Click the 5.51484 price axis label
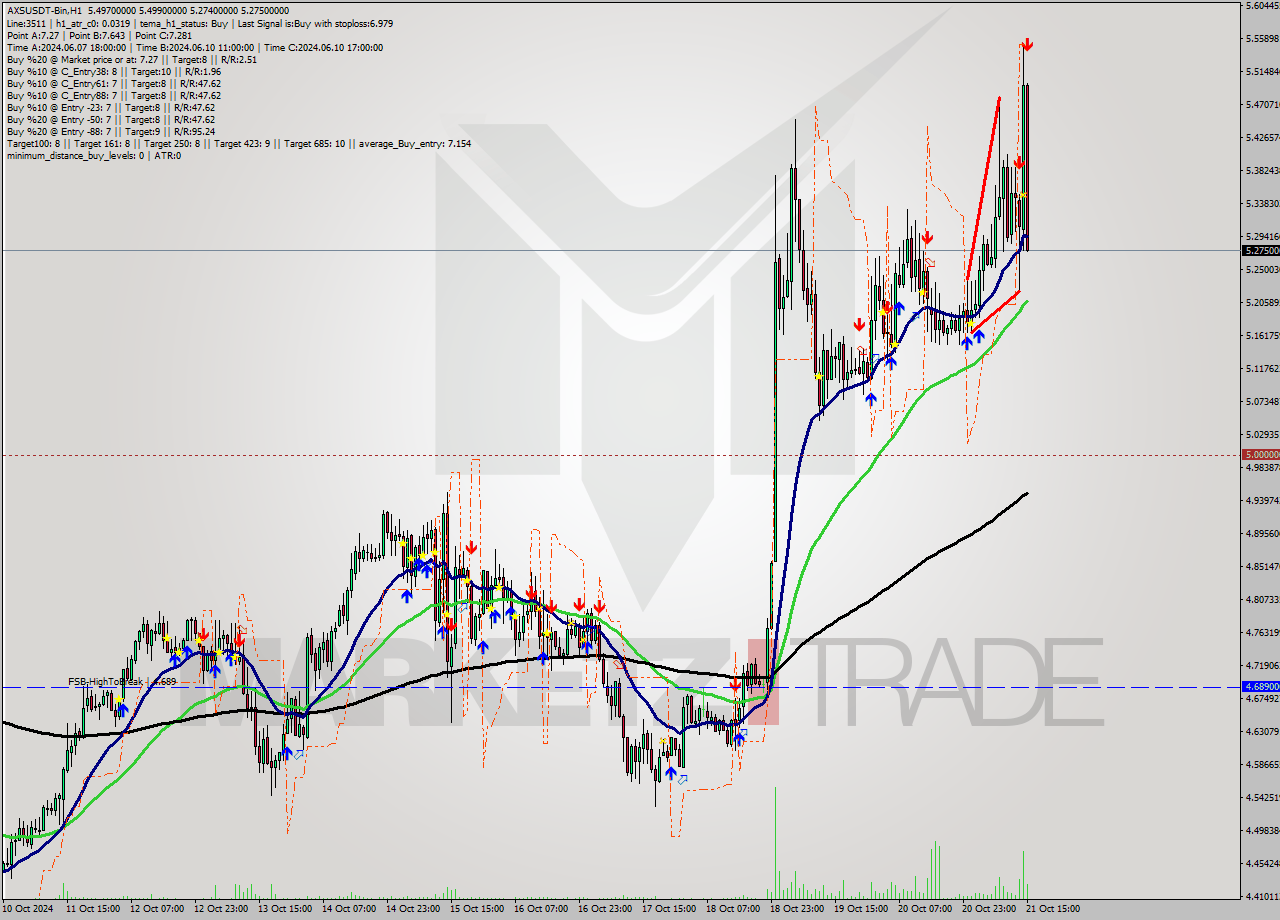1280x920 pixels. tap(1261, 71)
